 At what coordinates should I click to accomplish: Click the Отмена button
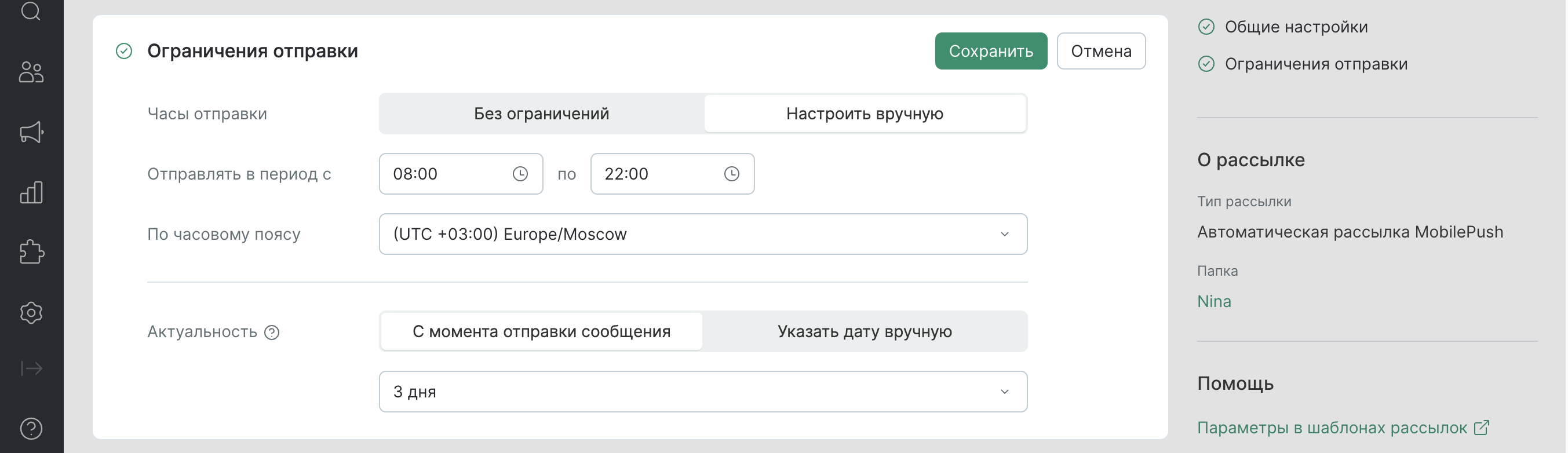pos(1101,51)
